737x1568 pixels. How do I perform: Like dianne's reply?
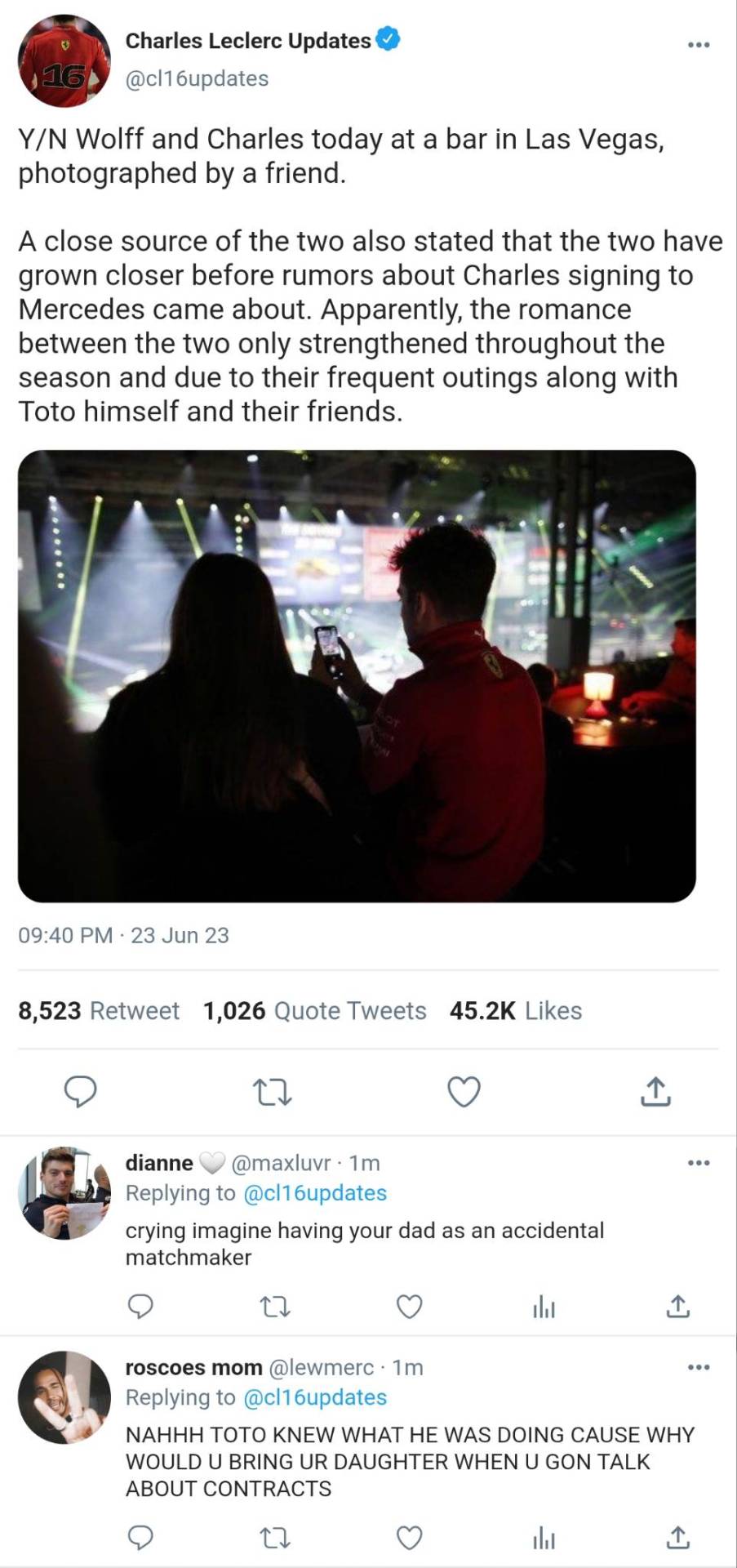click(409, 1307)
